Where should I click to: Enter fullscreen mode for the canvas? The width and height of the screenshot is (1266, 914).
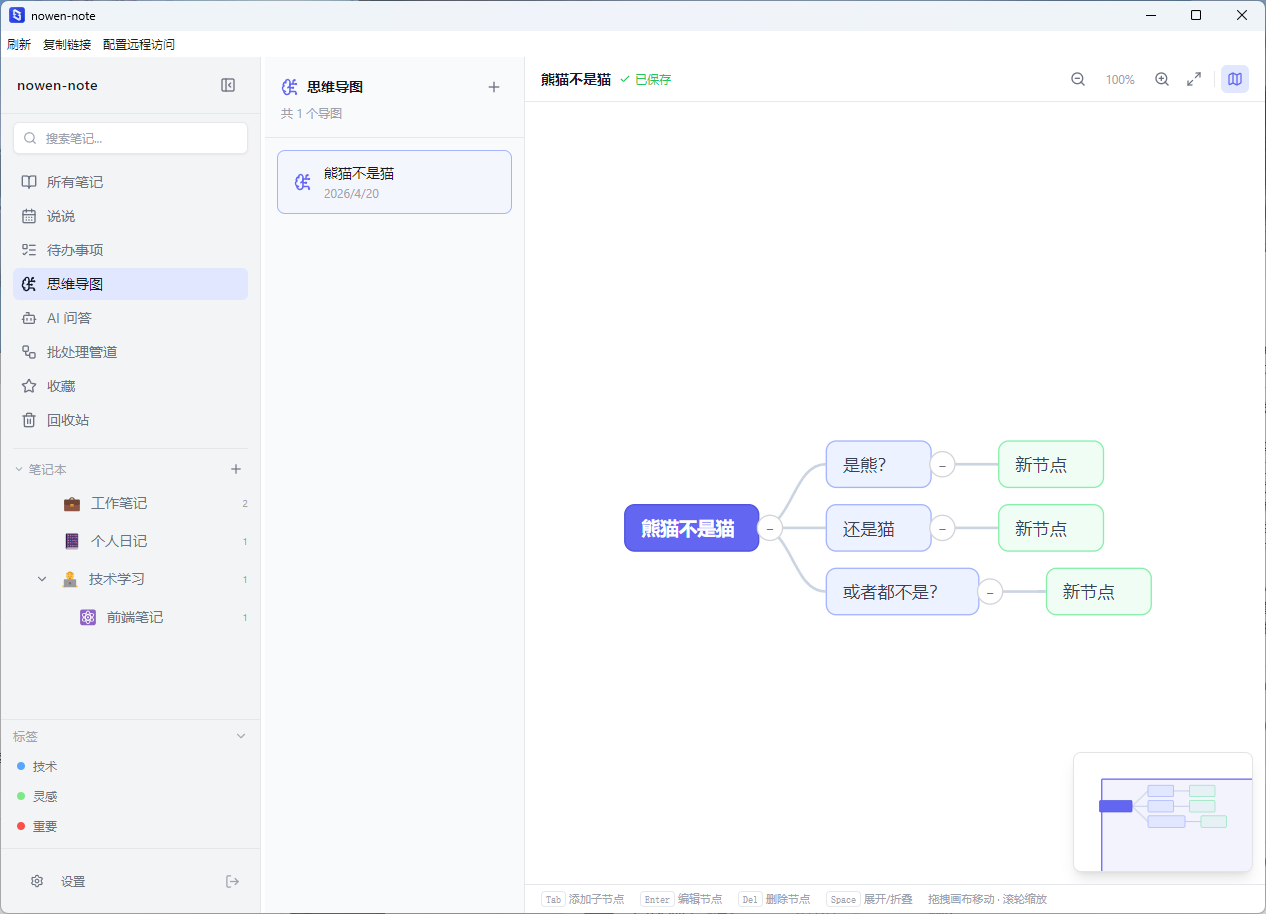point(1194,79)
